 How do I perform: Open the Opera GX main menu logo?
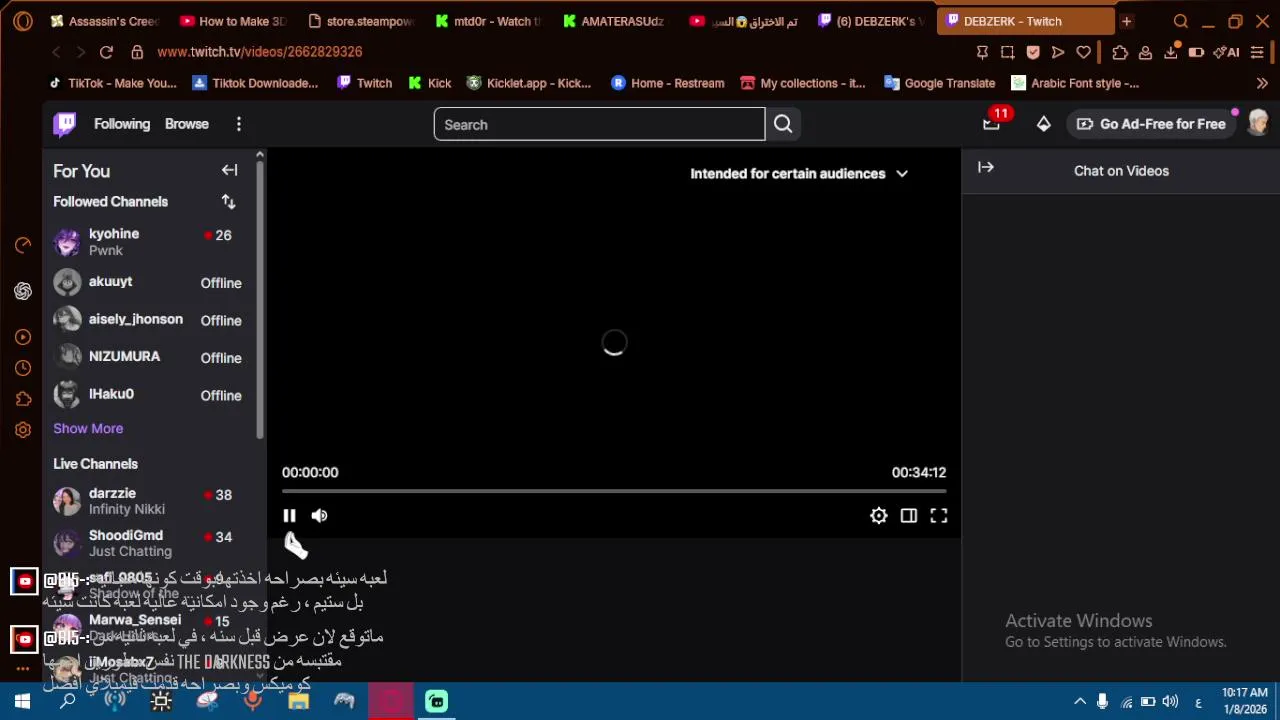(22, 21)
